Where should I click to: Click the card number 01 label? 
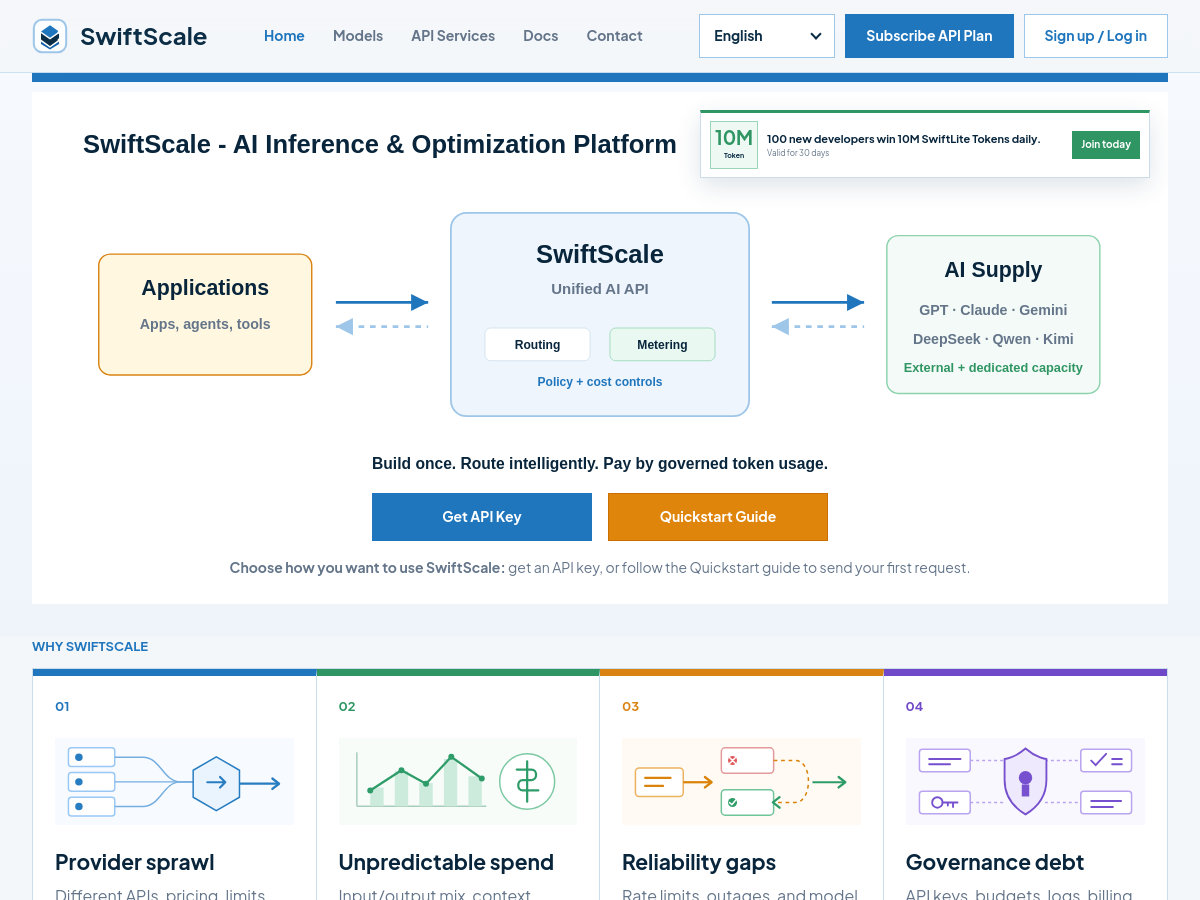(x=62, y=706)
